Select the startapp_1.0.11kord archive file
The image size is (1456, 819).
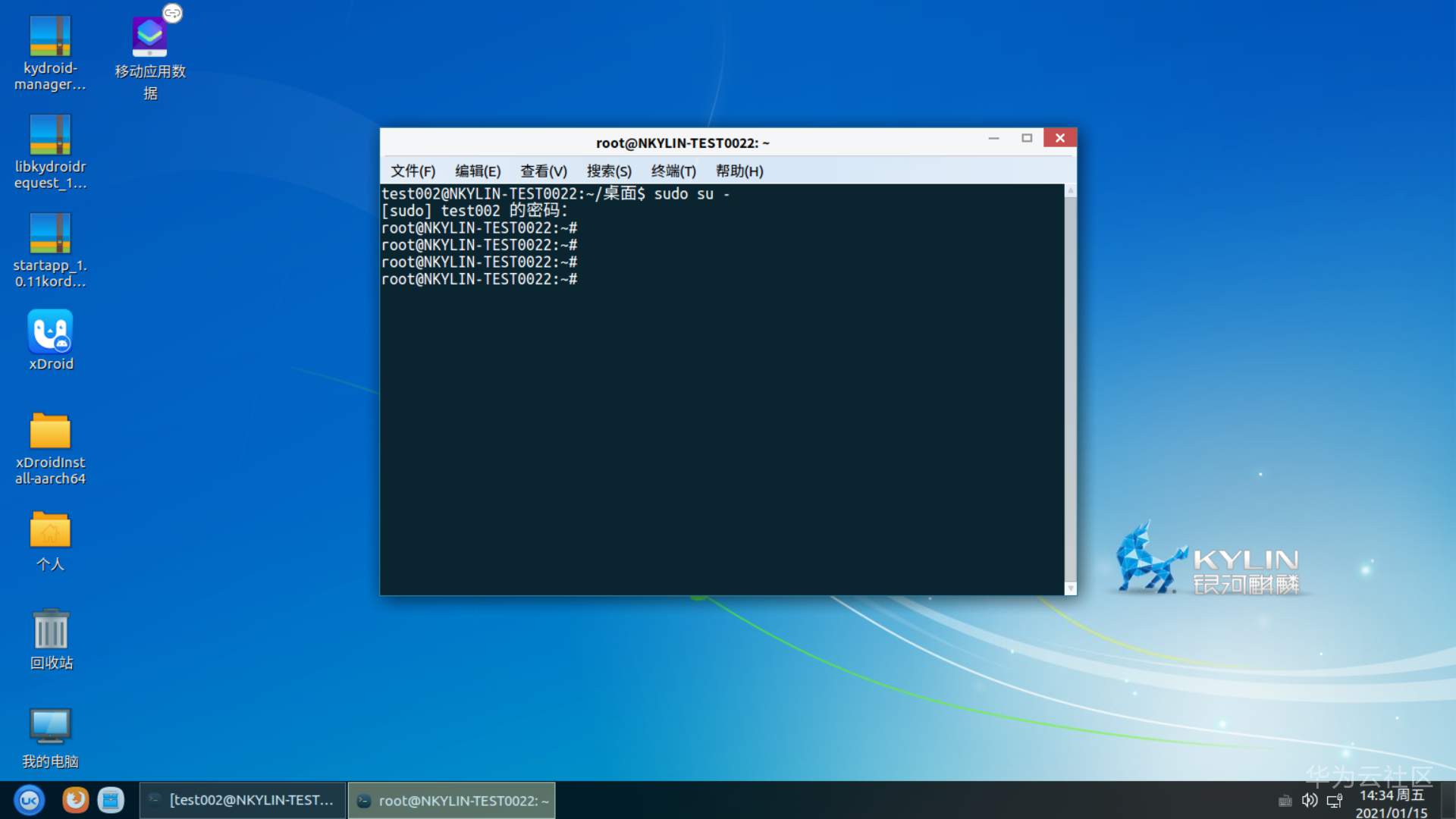coord(50,234)
